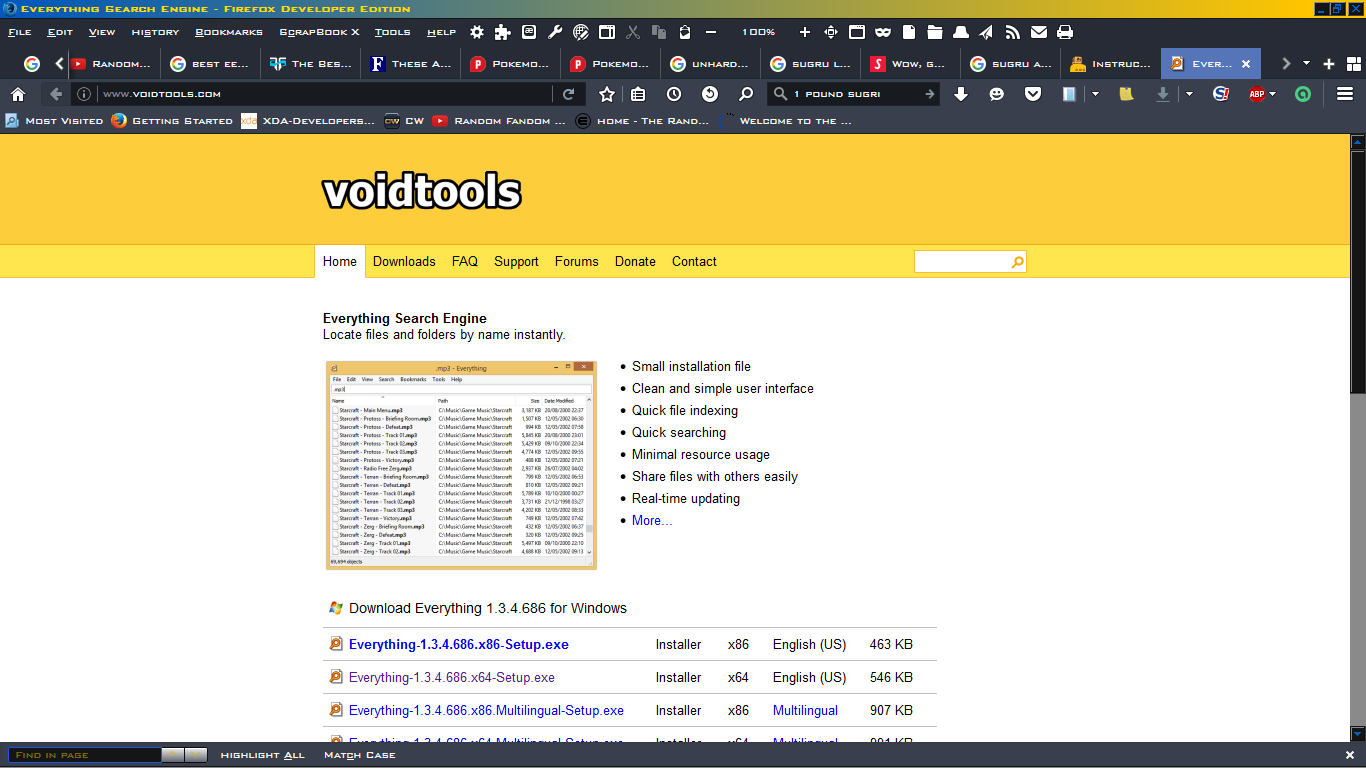This screenshot has height=768, width=1366.
Task: Download Everything-1.3.4.686.x86-Setup.exe
Action: coord(459,645)
